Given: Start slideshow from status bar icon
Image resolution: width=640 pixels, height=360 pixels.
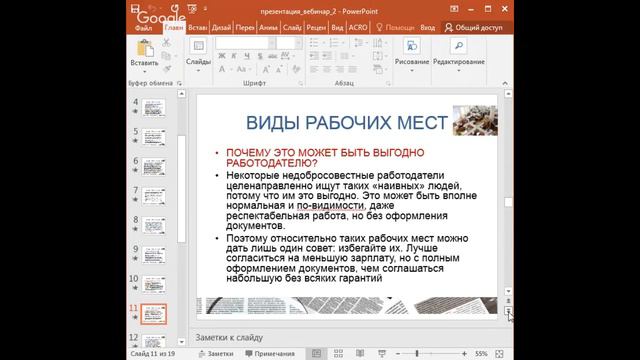Looking at the screenshot, I should pyautogui.click(x=382, y=353).
